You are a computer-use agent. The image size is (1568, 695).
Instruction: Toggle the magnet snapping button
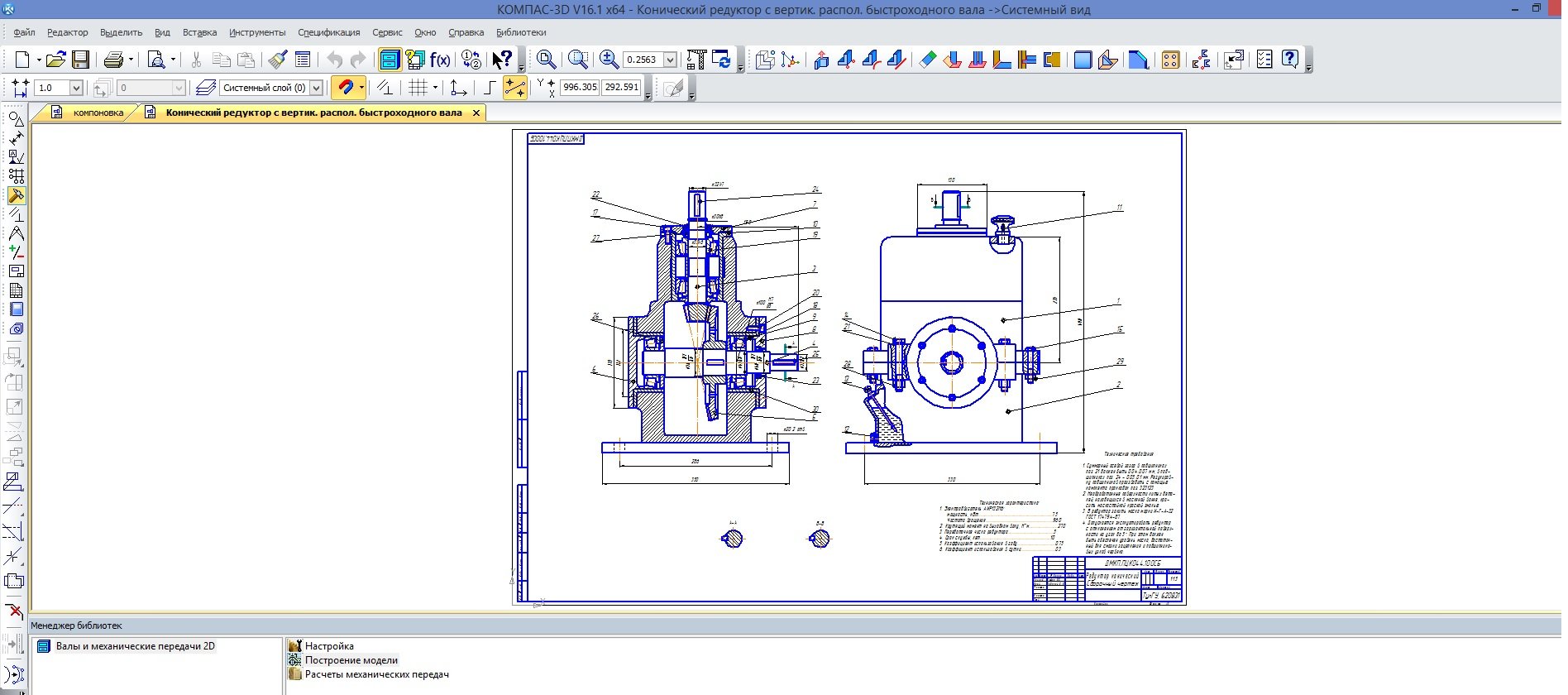point(345,88)
